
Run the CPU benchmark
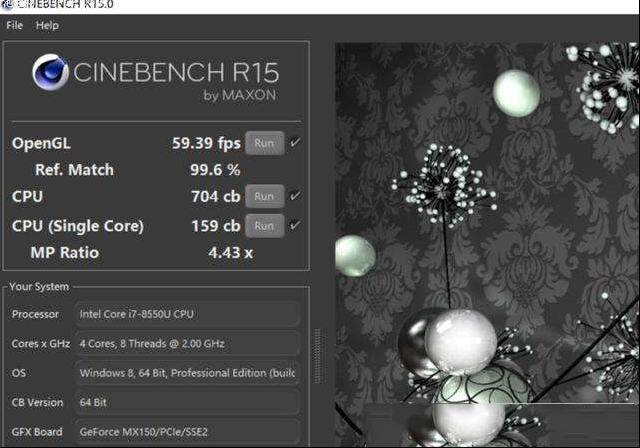coord(264,196)
